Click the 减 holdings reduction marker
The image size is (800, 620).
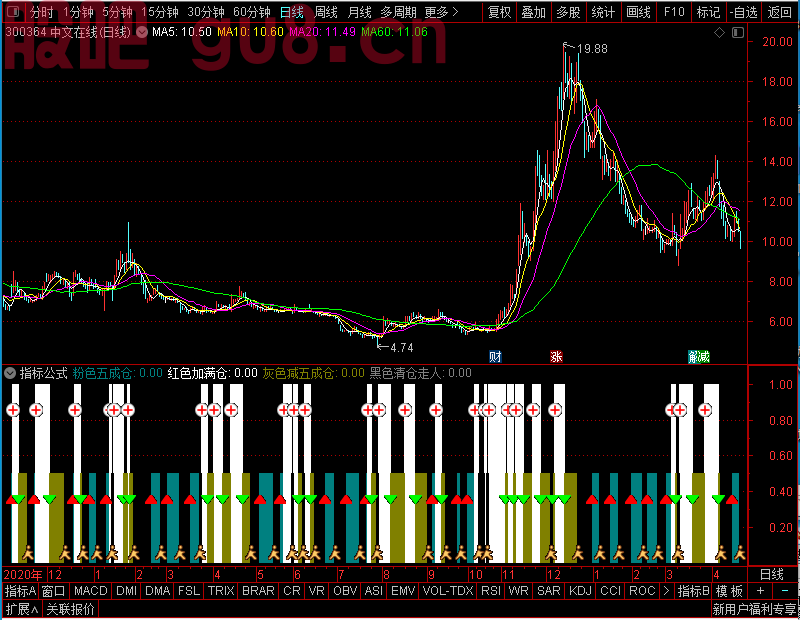[x=704, y=356]
